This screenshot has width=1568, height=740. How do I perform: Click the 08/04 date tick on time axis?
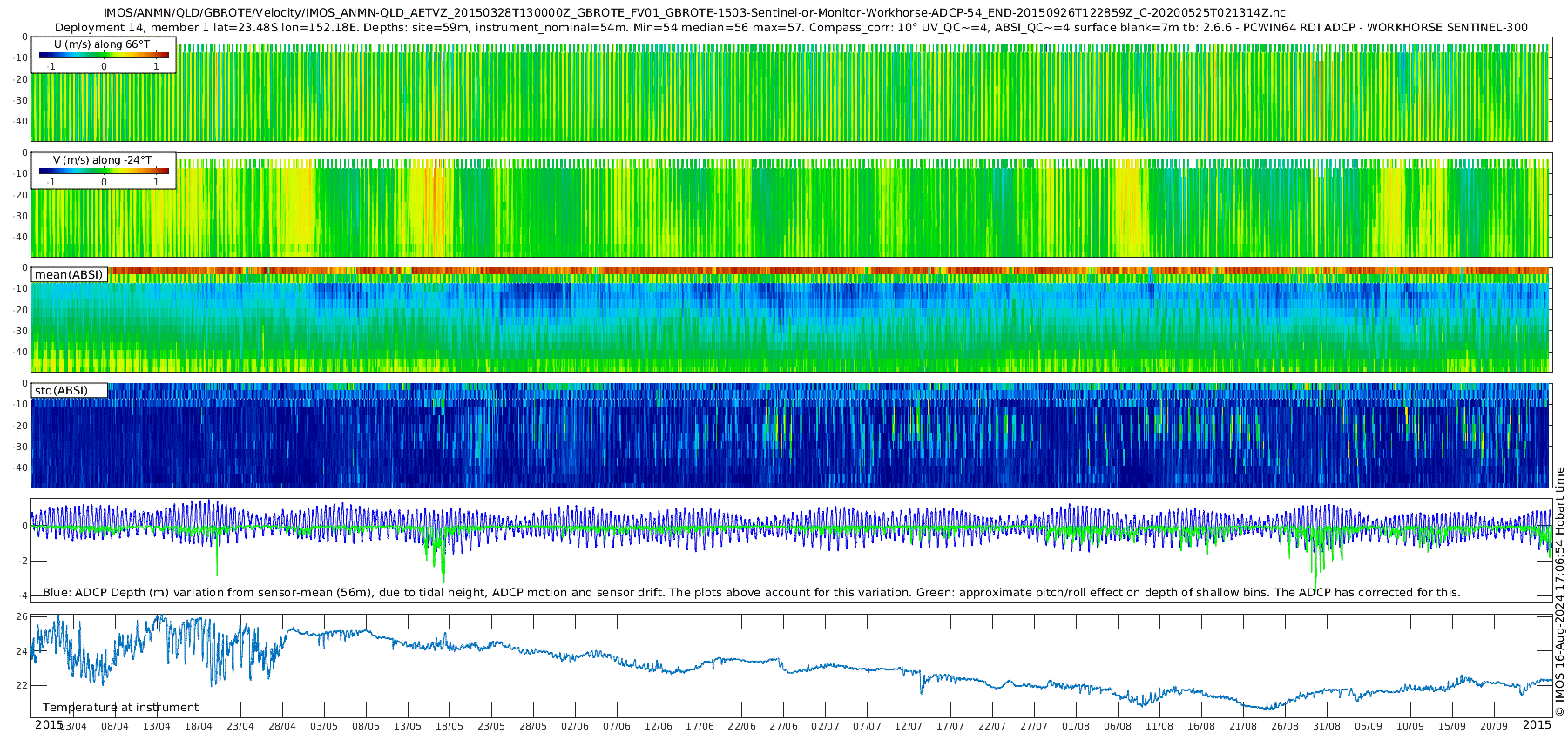tap(115, 726)
